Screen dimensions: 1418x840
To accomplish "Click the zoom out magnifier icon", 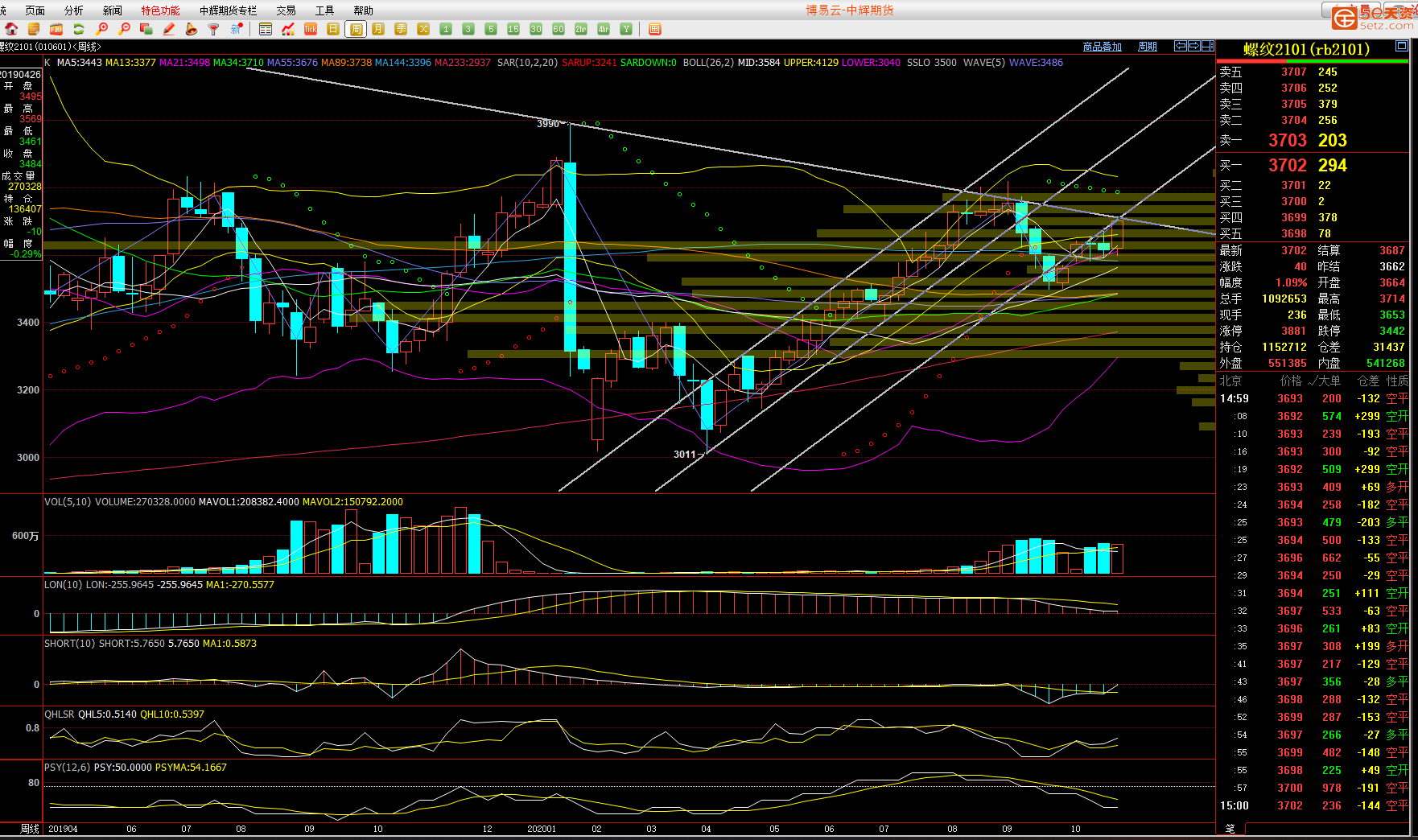I will [x=124, y=29].
